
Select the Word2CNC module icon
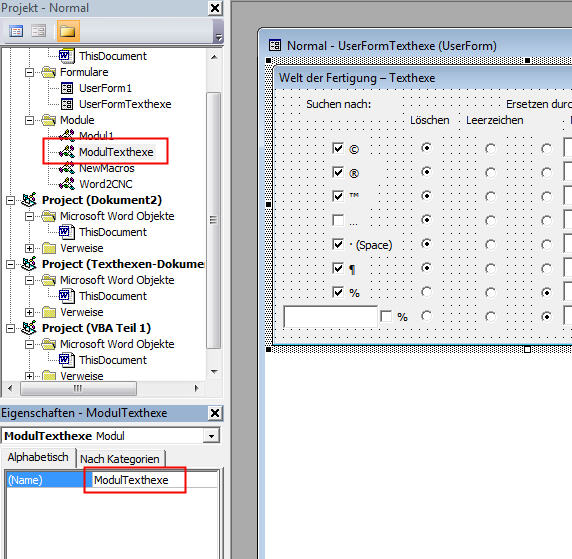pyautogui.click(x=67, y=184)
